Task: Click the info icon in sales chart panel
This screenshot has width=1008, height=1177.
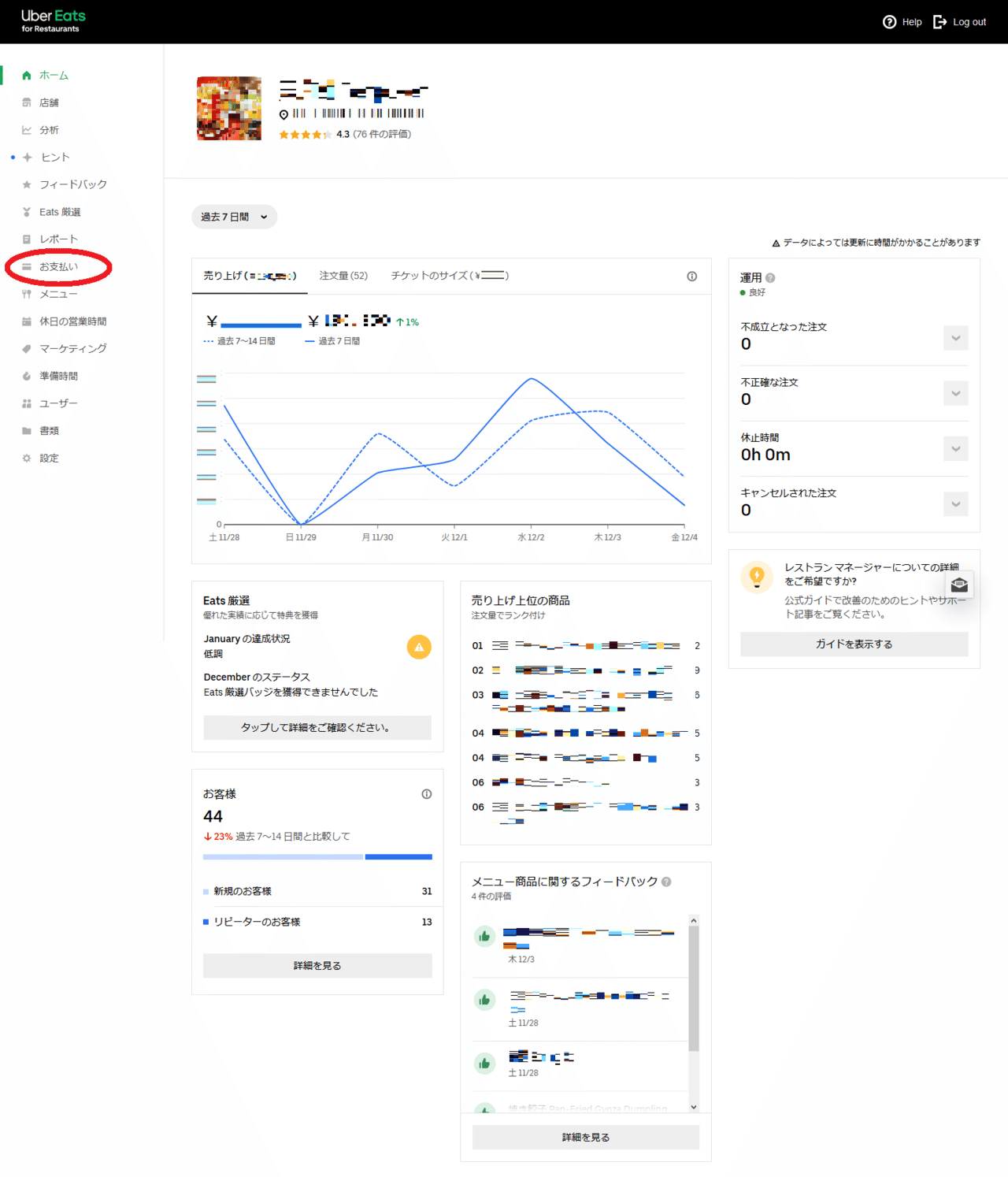Action: pyautogui.click(x=691, y=277)
